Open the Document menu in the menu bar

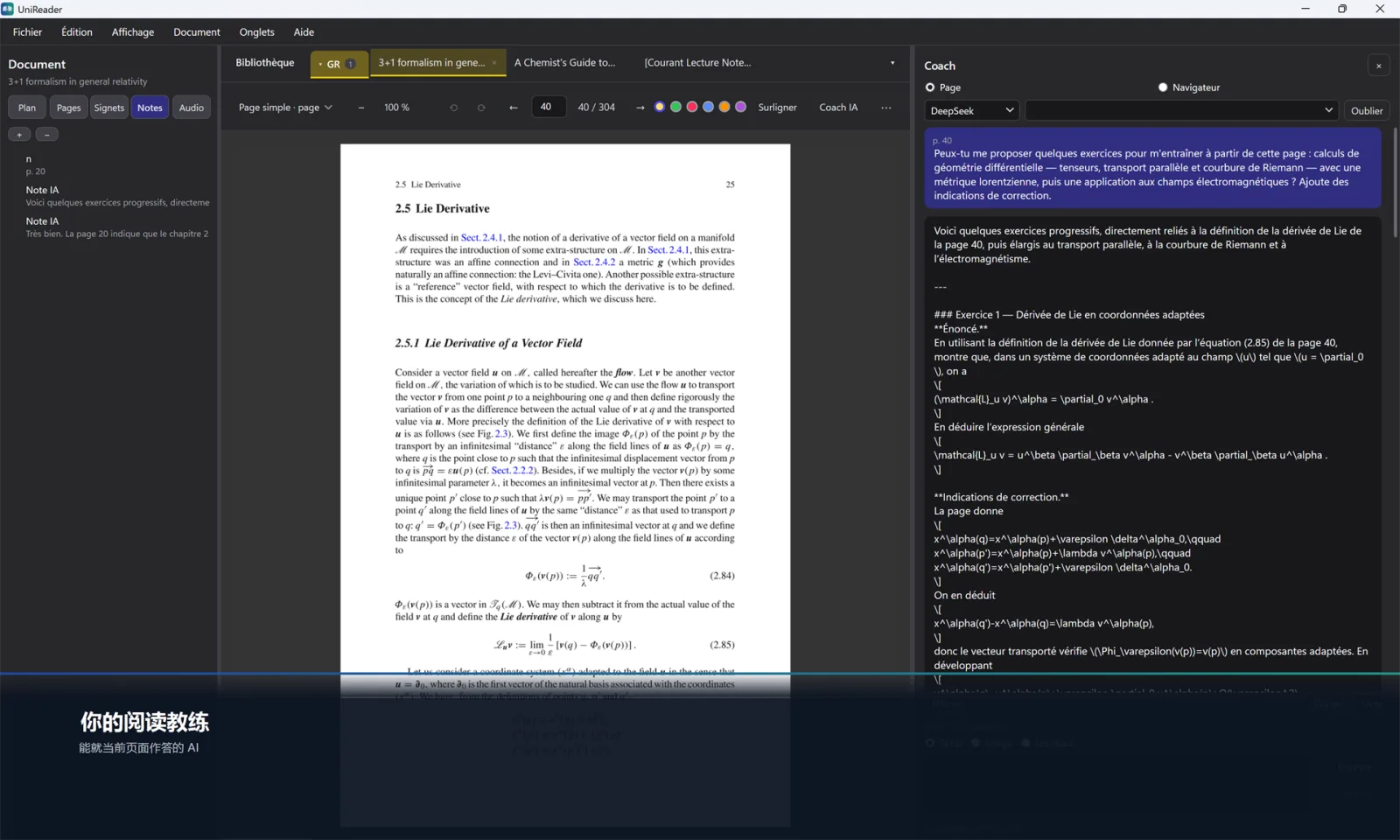click(197, 32)
